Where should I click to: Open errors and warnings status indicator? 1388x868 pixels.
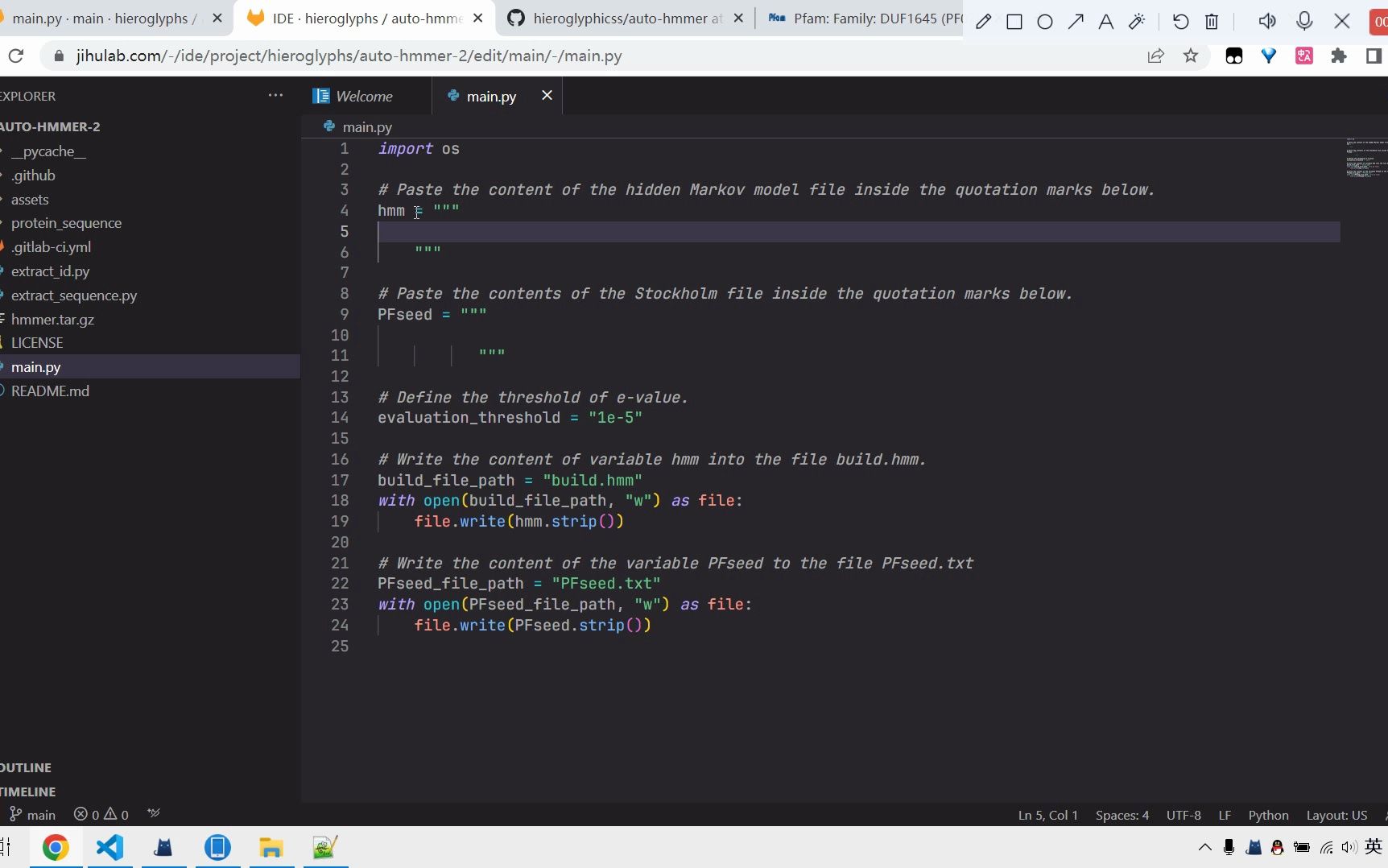pos(101,815)
